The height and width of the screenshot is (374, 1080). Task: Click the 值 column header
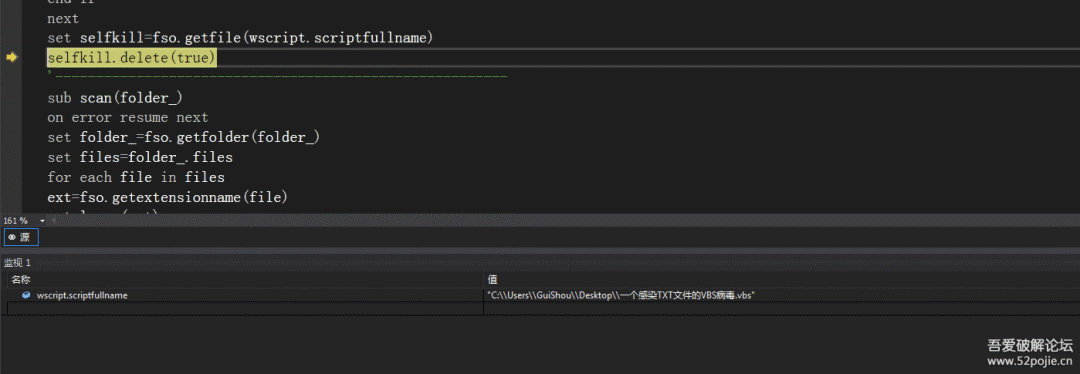(492, 280)
